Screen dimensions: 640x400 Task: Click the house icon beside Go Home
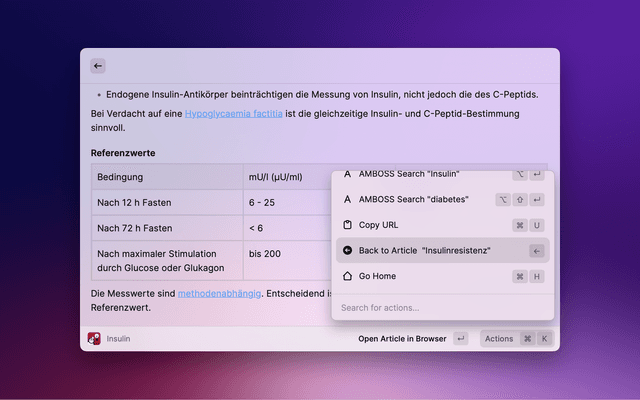pyautogui.click(x=347, y=276)
